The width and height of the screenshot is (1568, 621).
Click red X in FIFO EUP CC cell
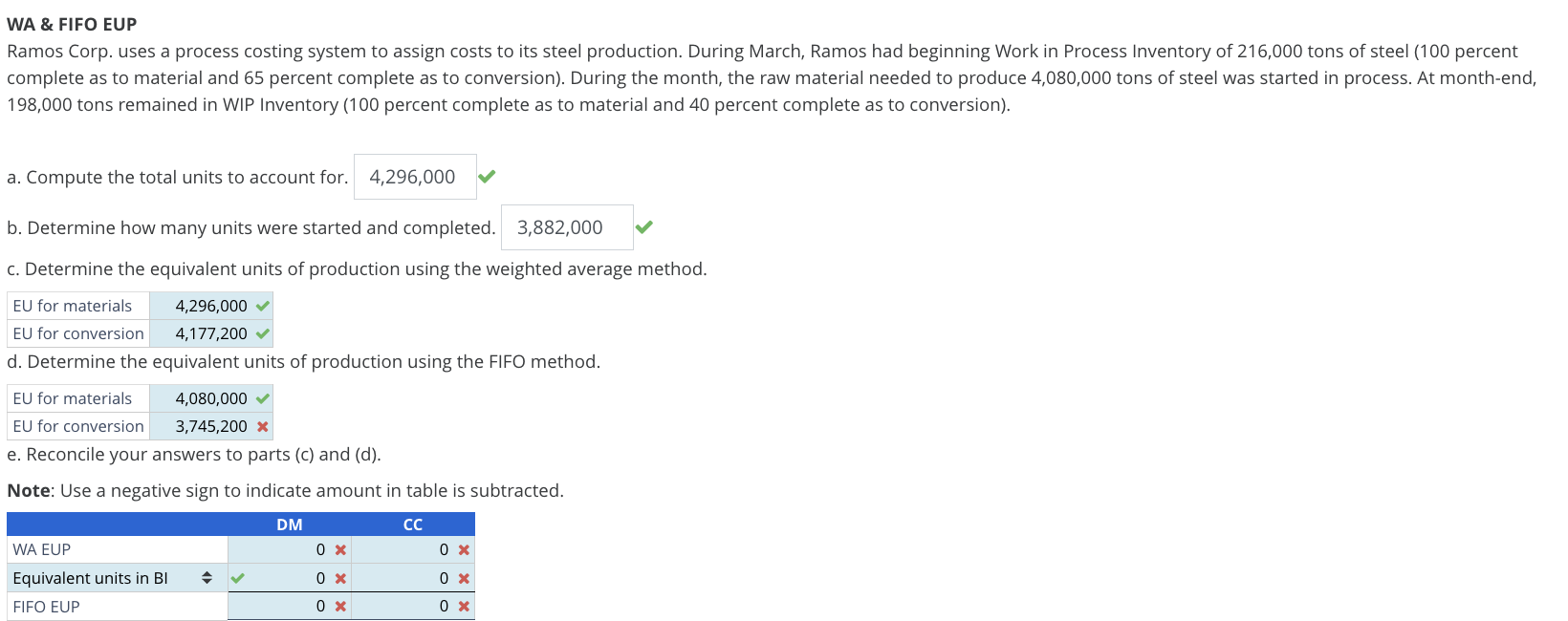464,607
